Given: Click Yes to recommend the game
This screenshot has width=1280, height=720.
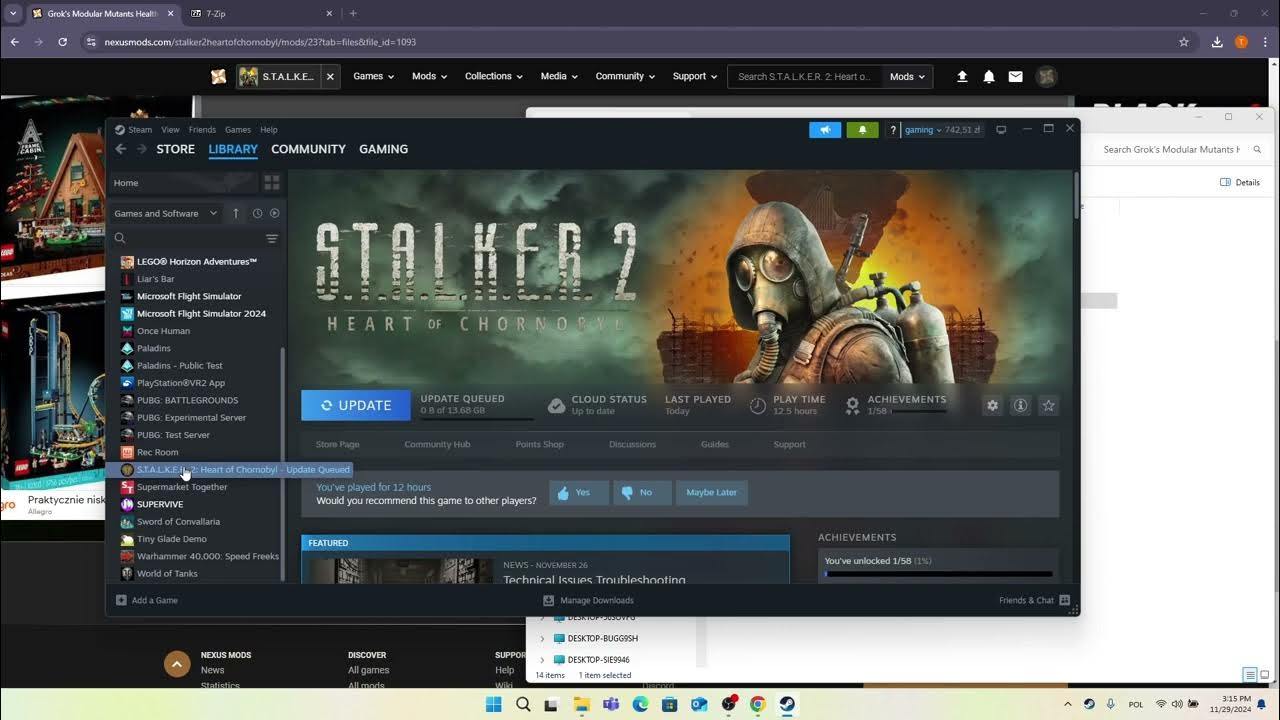Looking at the screenshot, I should [x=579, y=492].
